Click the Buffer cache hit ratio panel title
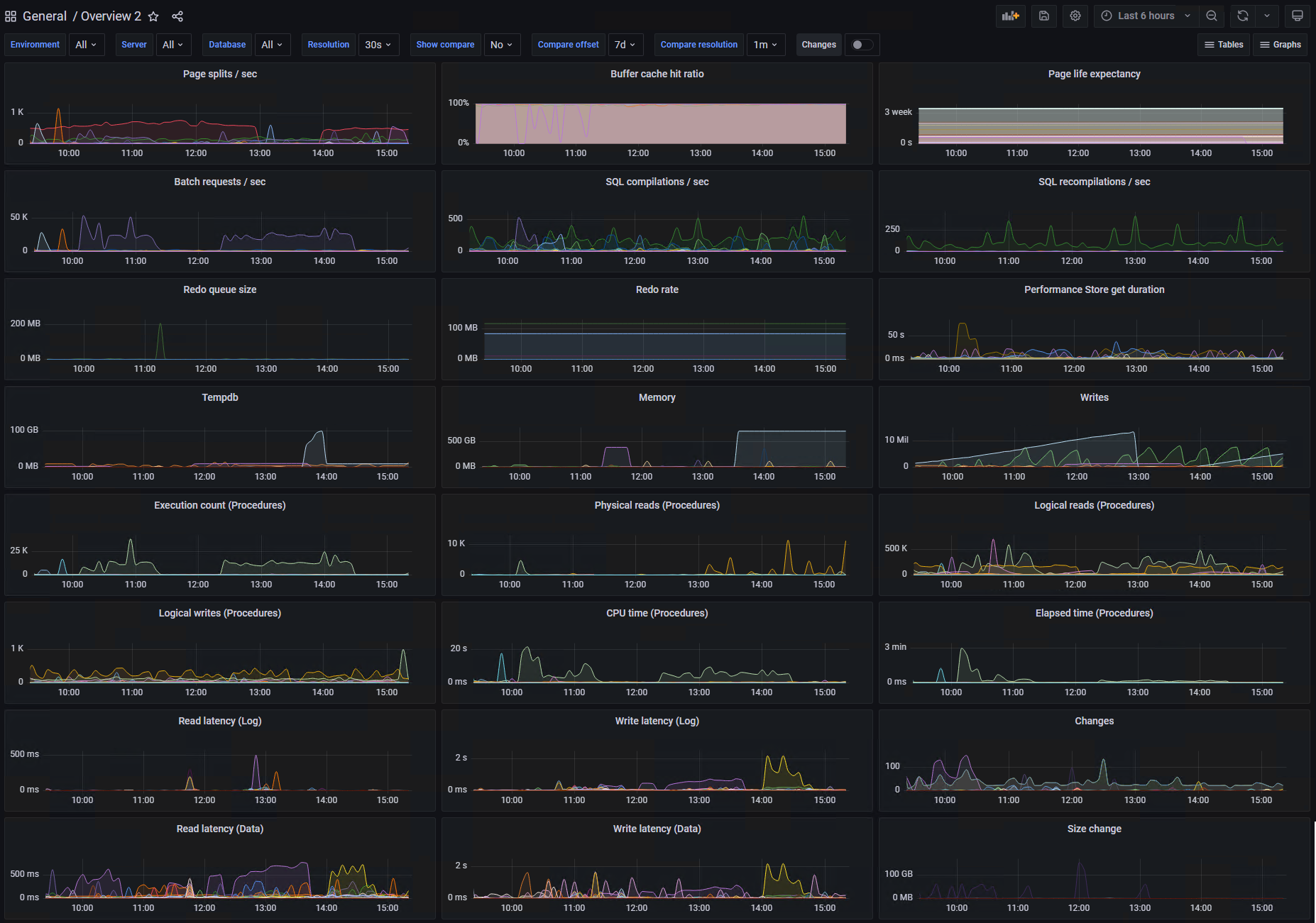Image resolution: width=1316 pixels, height=923 pixels. [656, 73]
